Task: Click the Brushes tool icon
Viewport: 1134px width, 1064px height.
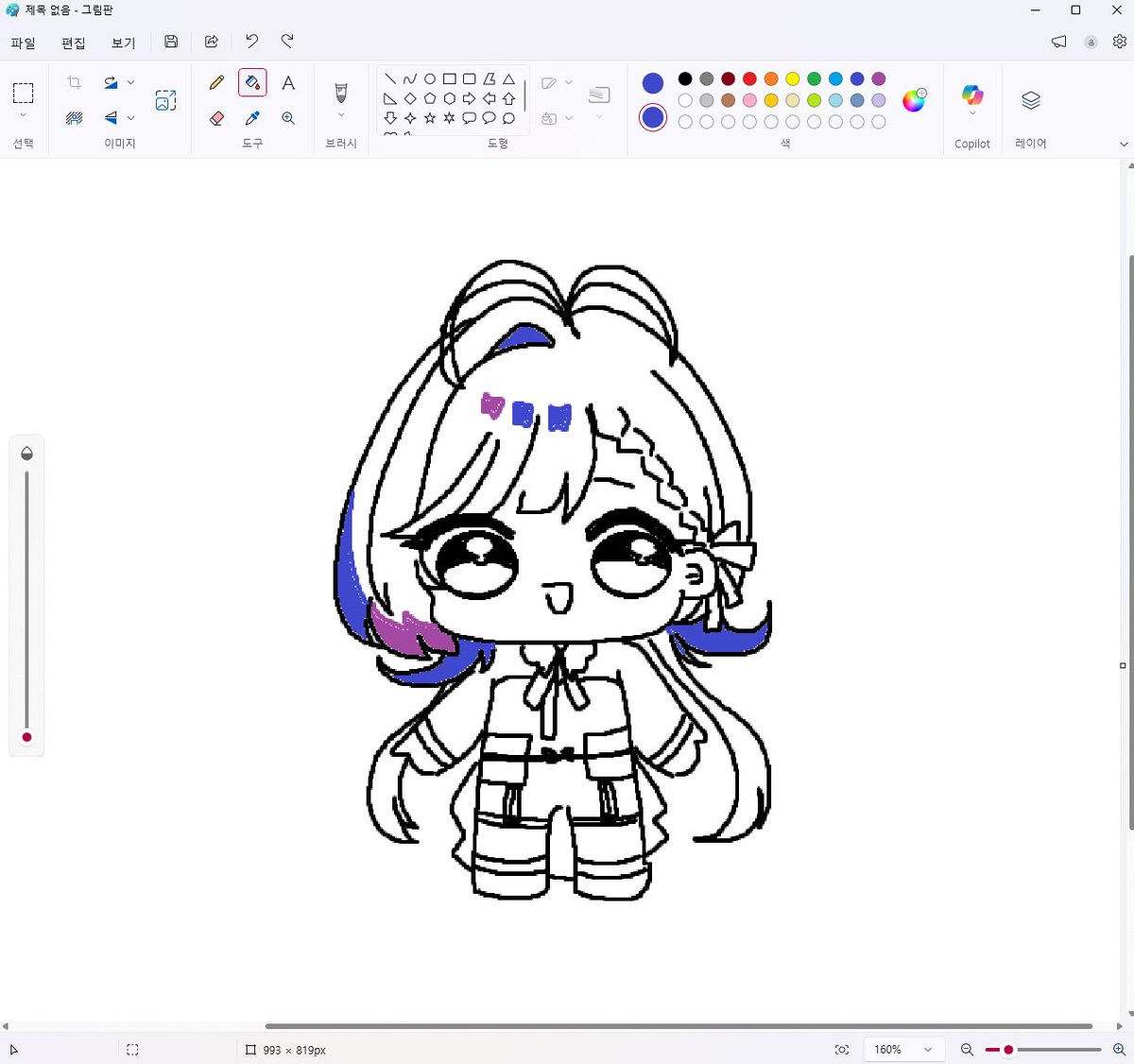Action: (341, 92)
